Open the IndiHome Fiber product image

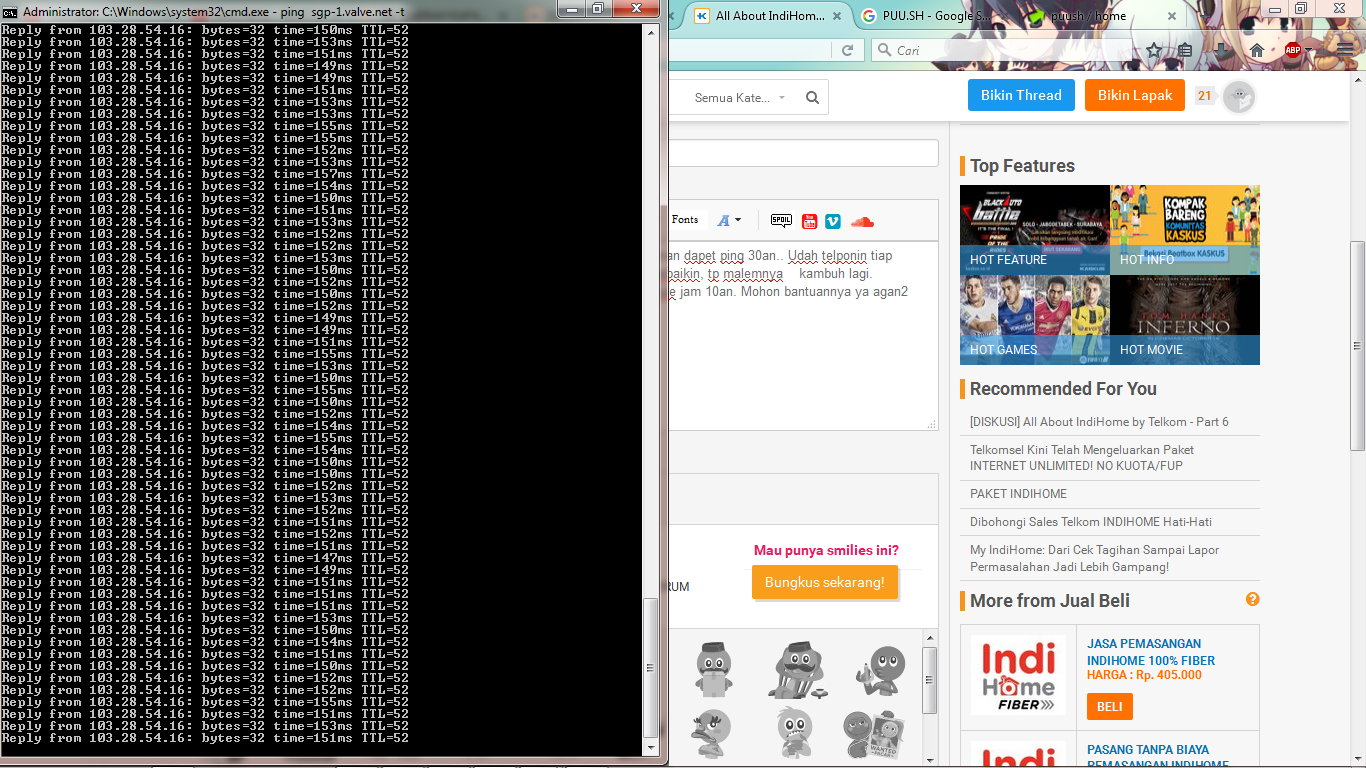pyautogui.click(x=1018, y=675)
